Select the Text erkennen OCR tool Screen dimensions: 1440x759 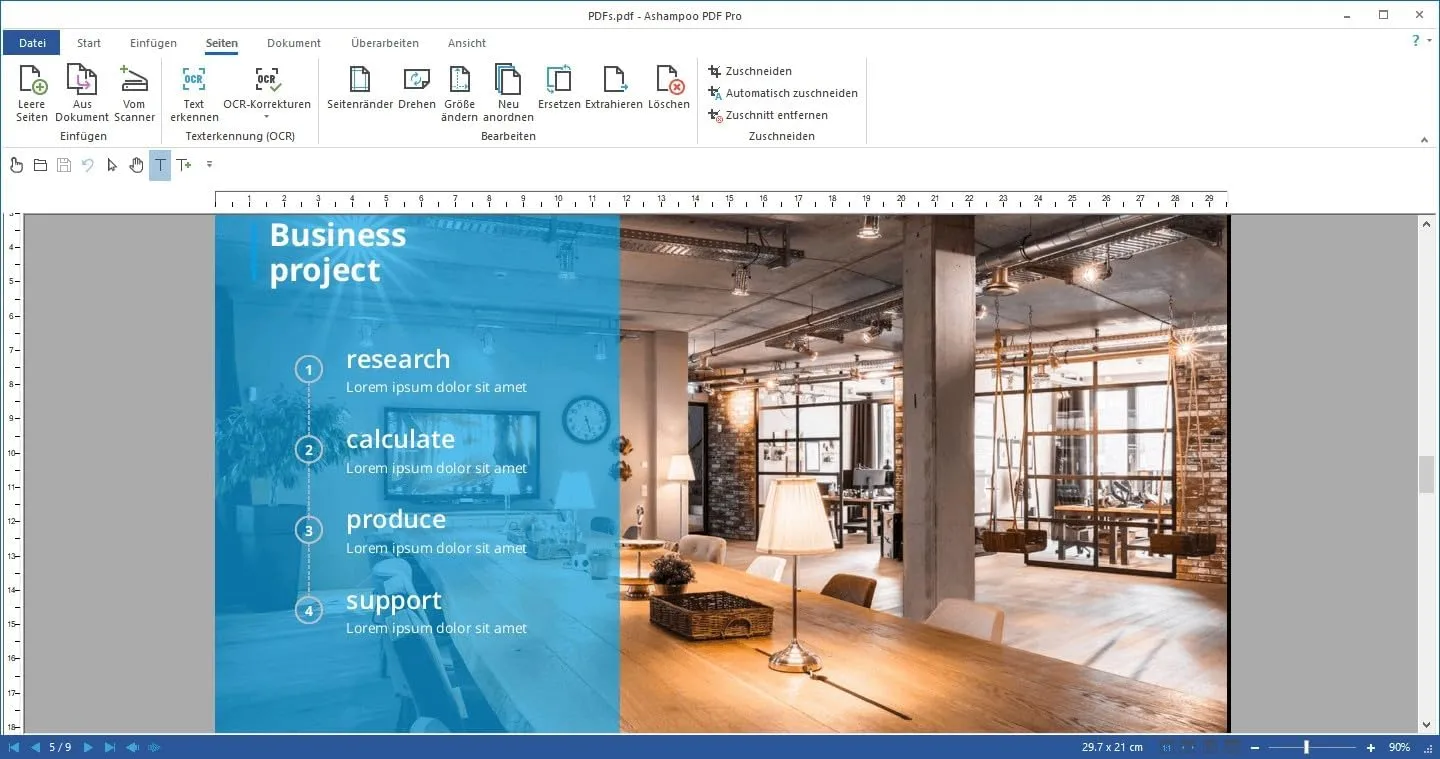coord(193,89)
